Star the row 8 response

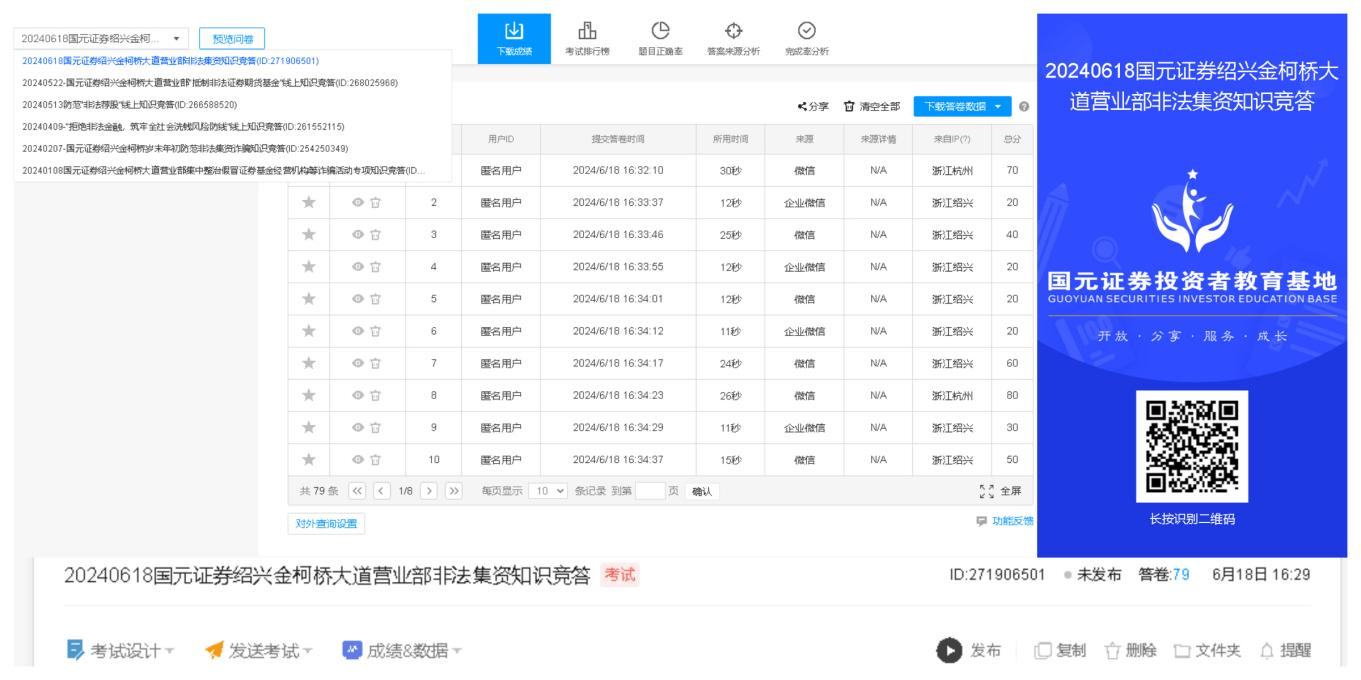[x=309, y=395]
